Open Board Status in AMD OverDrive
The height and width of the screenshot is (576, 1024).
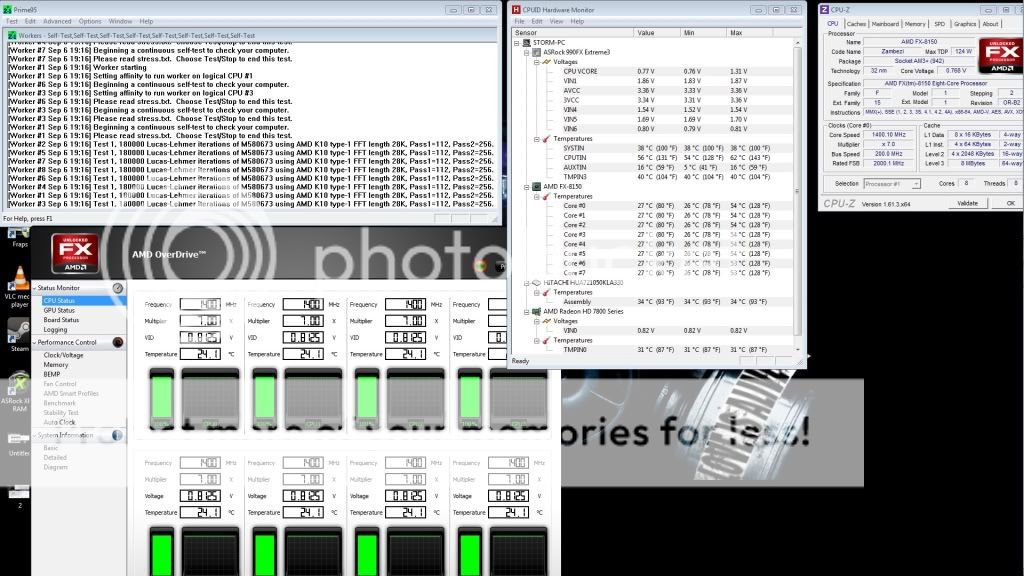(x=61, y=320)
